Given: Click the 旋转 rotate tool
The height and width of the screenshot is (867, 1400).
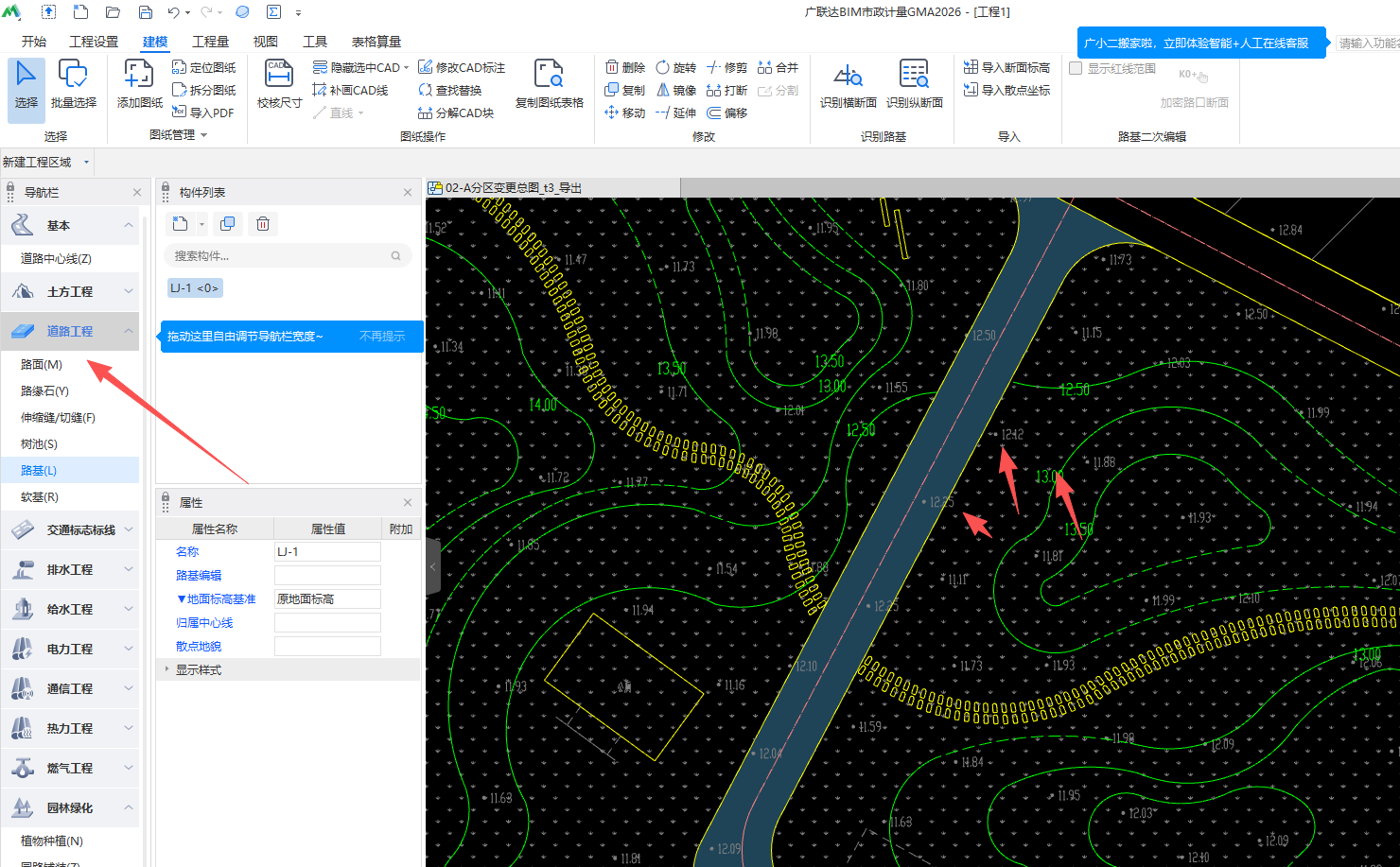Looking at the screenshot, I should point(675,68).
